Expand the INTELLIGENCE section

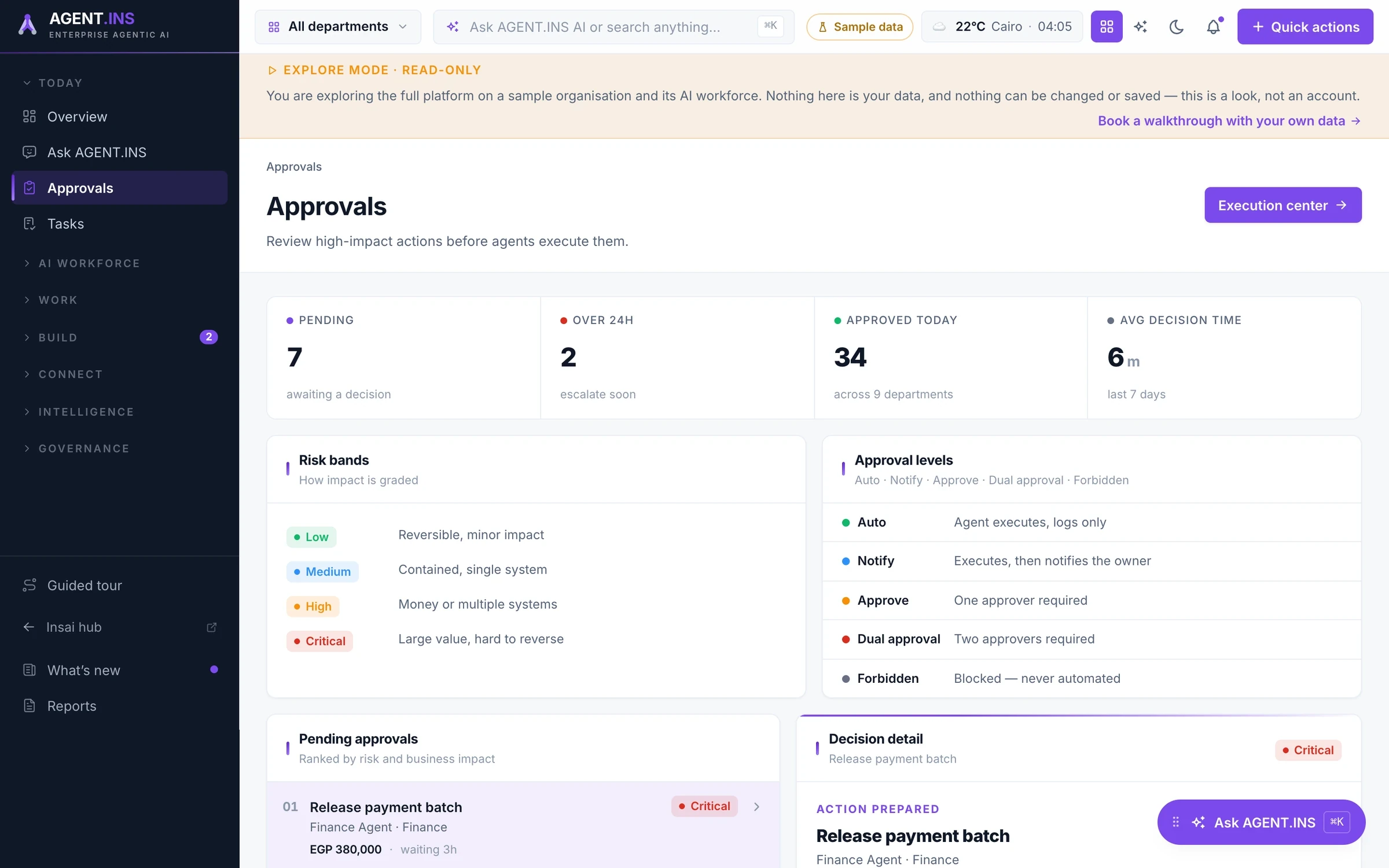[x=79, y=412]
